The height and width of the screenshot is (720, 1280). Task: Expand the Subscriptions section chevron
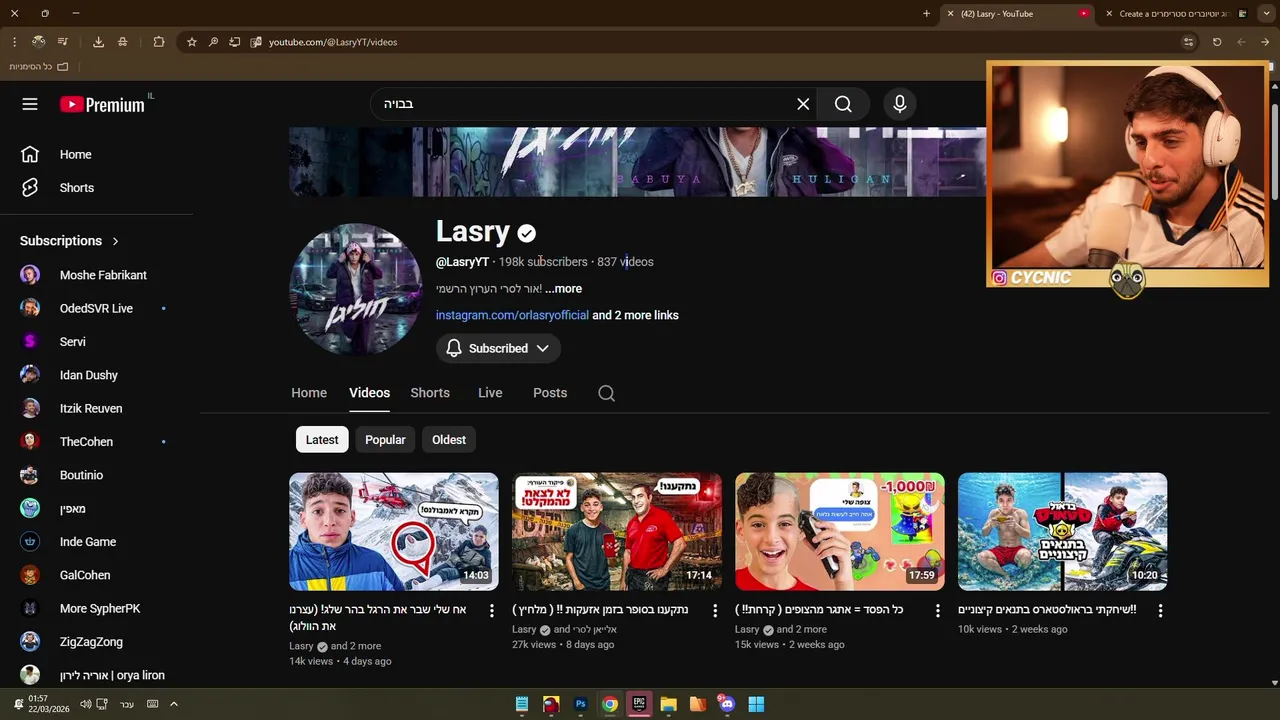tap(115, 241)
